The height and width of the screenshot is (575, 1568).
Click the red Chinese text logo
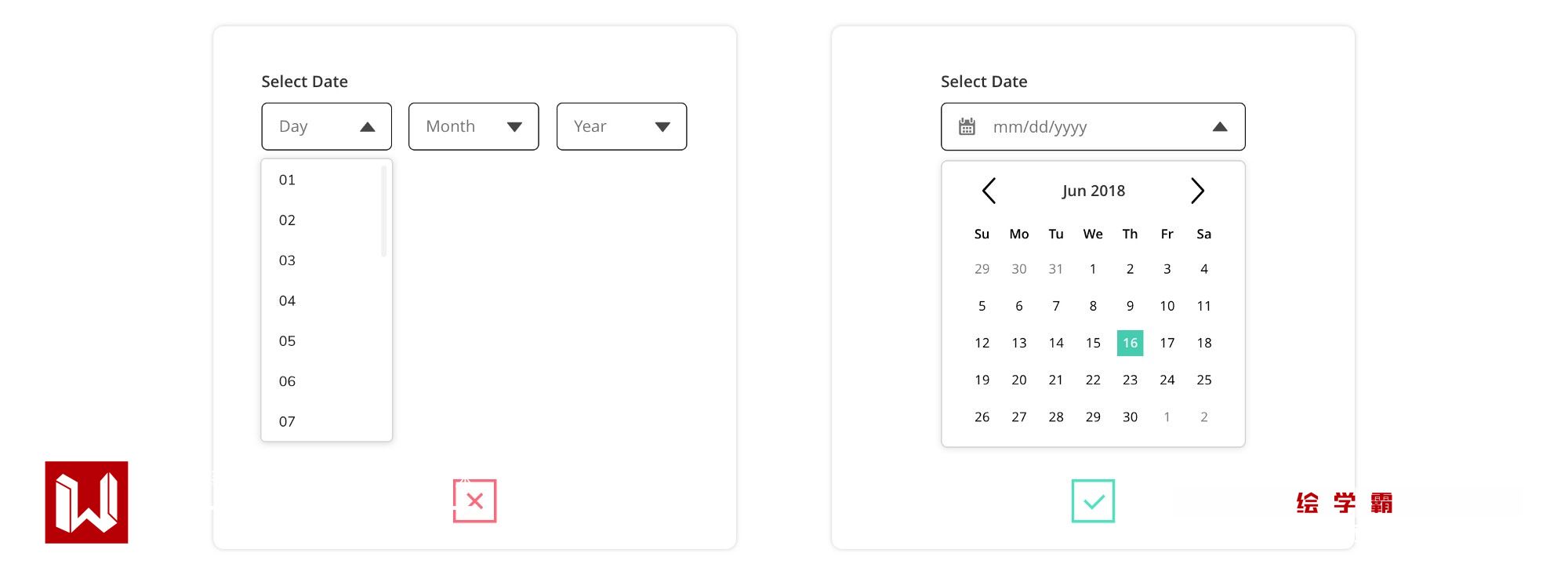[1344, 503]
